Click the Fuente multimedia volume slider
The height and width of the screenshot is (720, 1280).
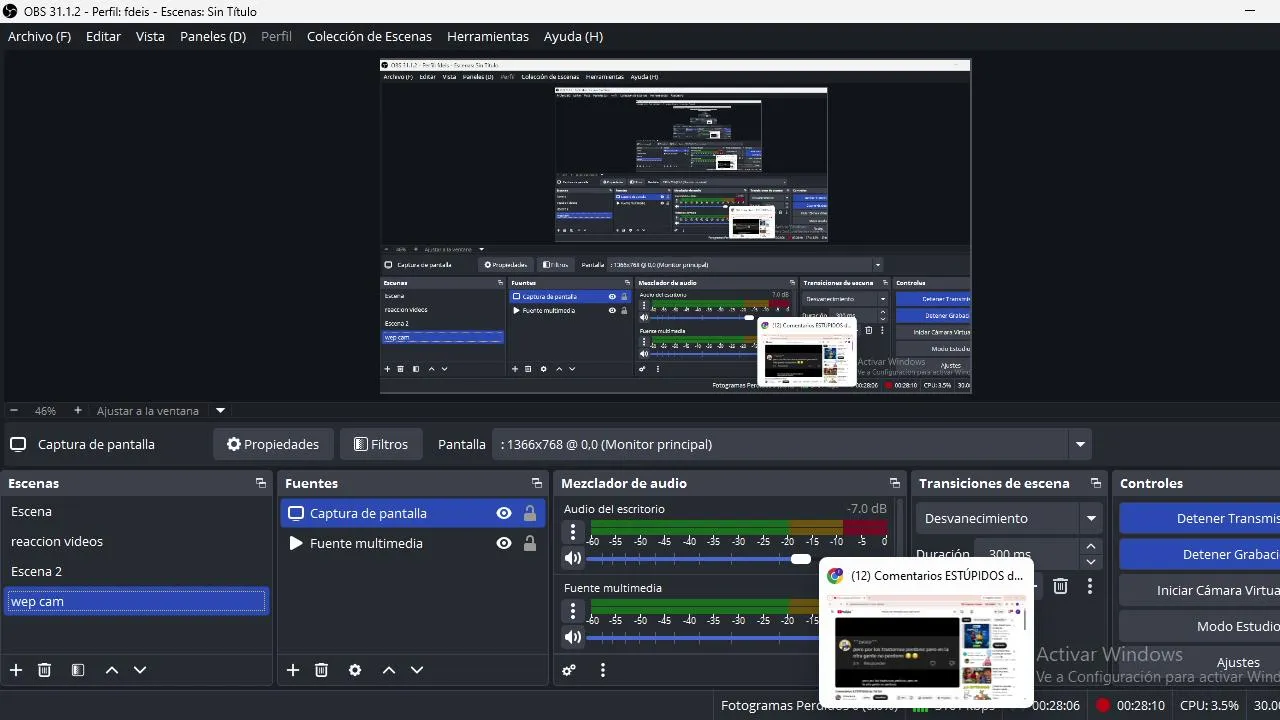(704, 637)
